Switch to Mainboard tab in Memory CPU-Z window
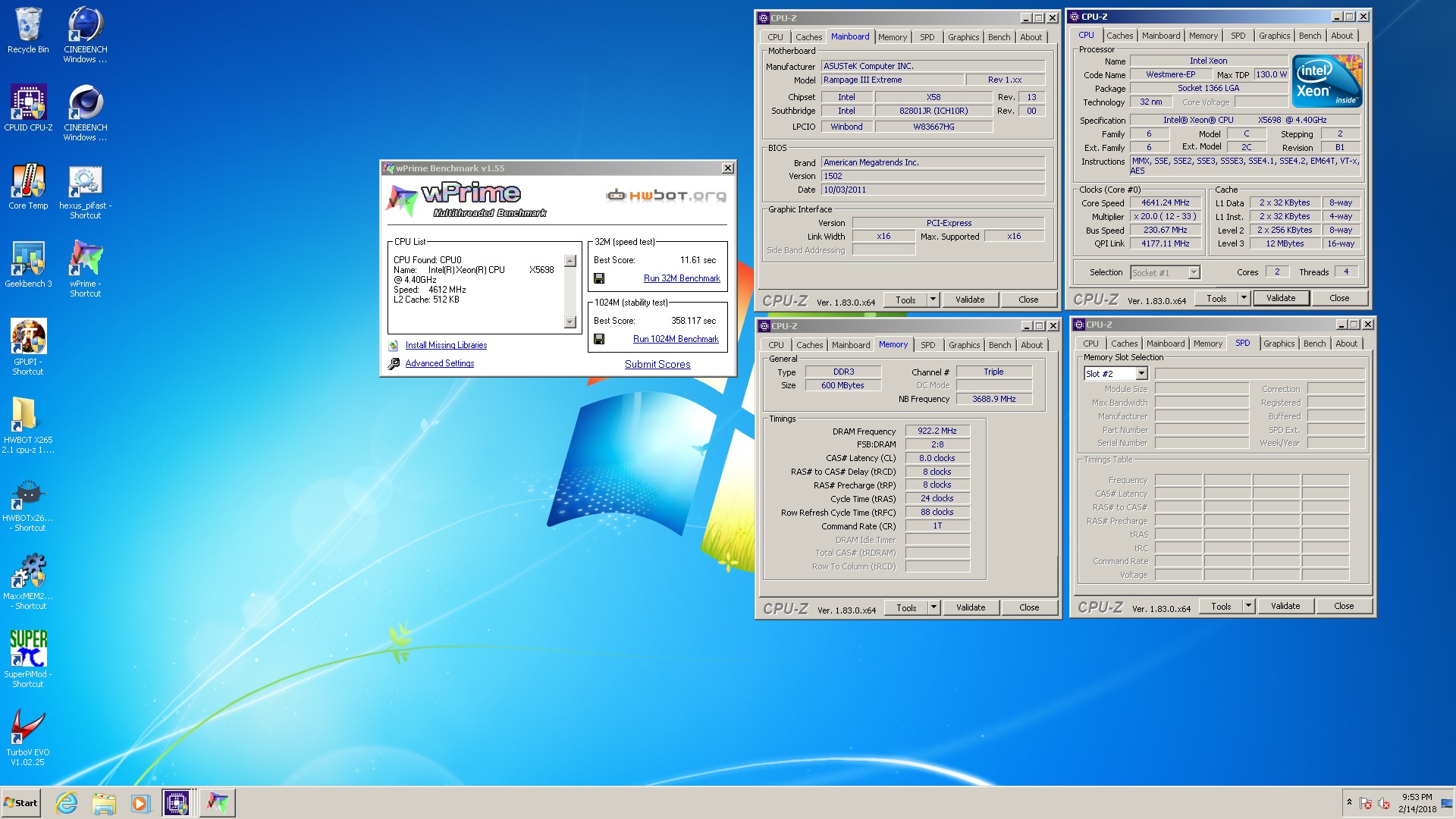The width and height of the screenshot is (1456, 819). 851,345
